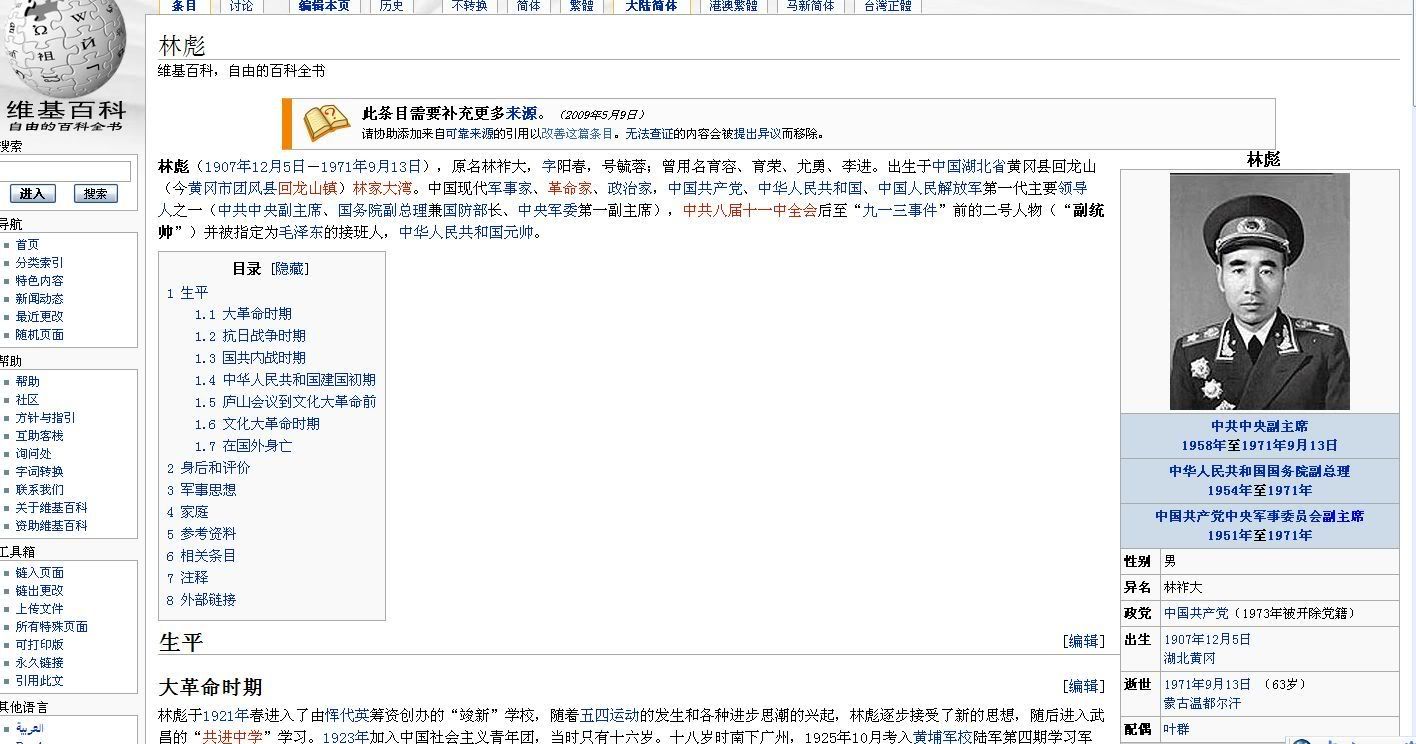Open the 叶群 spouse link in infobox
1416x744 pixels.
coord(1177,730)
